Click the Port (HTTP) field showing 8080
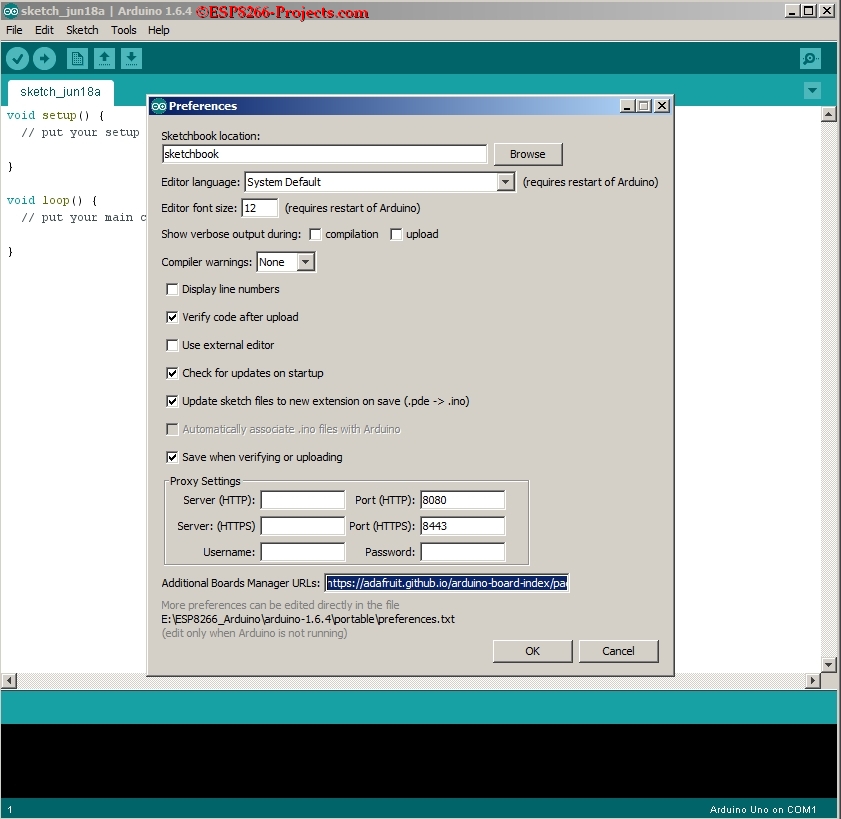 pyautogui.click(x=462, y=500)
